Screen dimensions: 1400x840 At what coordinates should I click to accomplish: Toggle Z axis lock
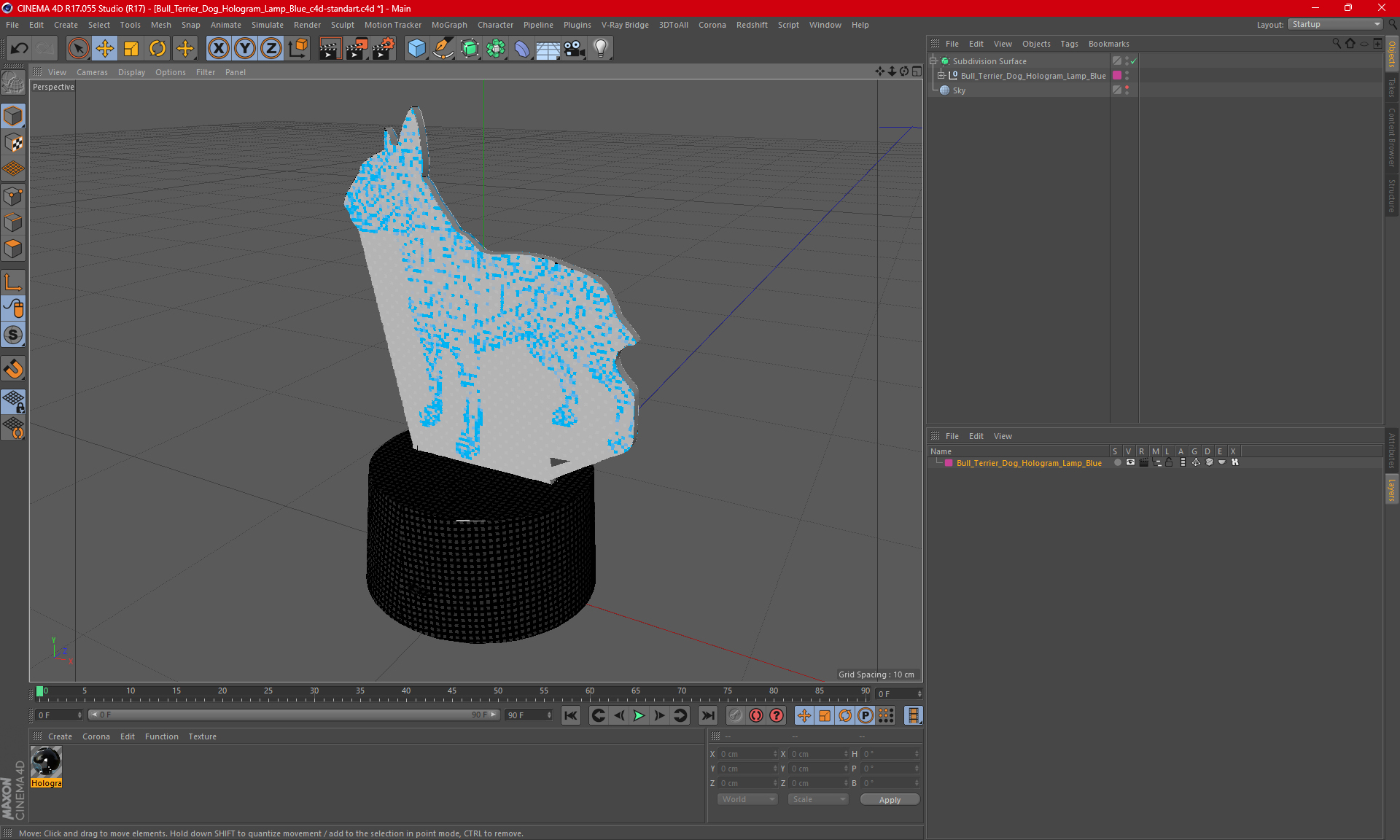[271, 49]
